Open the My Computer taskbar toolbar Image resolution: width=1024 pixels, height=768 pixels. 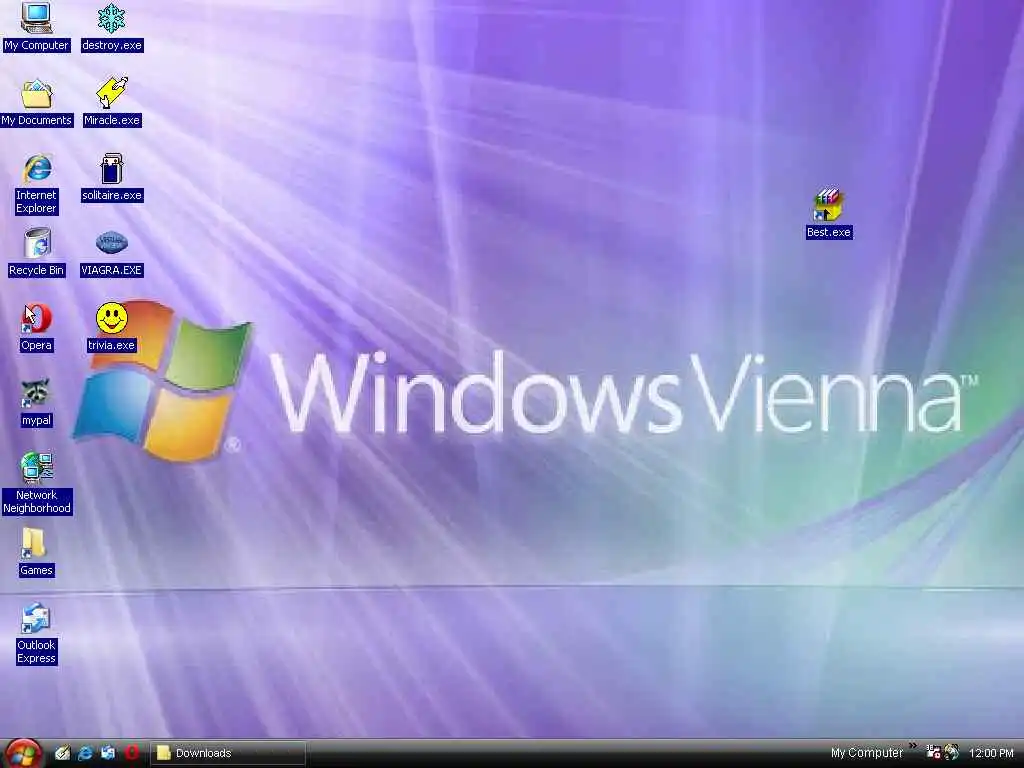(x=867, y=753)
